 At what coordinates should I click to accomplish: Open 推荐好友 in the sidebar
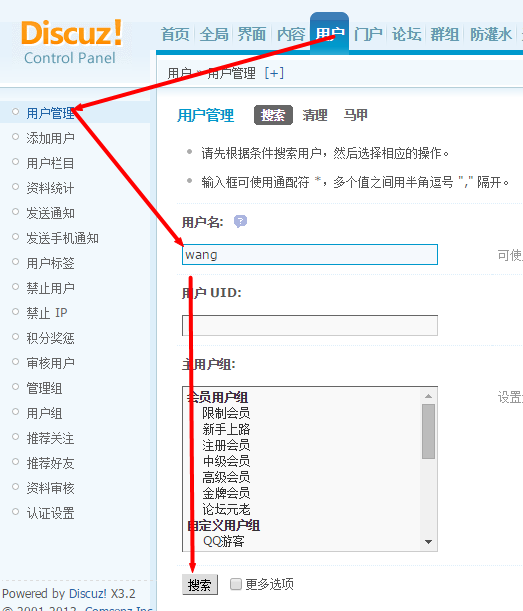50,463
